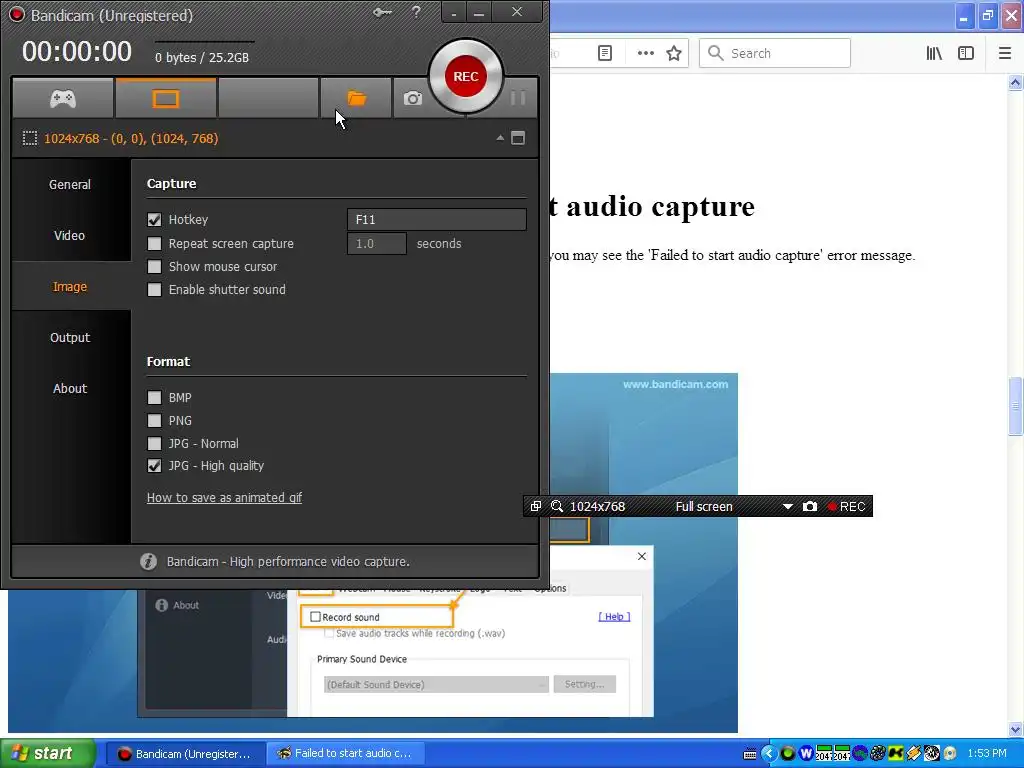Viewport: 1024px width, 768px height.
Task: Check Record sound checkbox in webpage image
Action: [315, 616]
